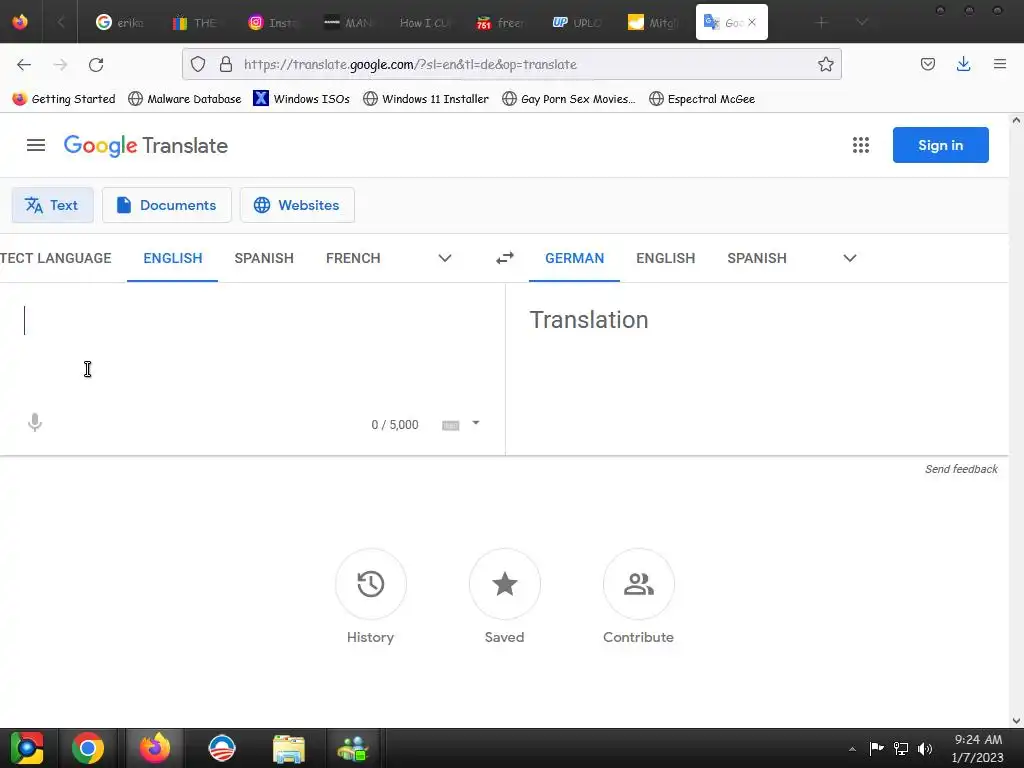Select English as source language
Screen dimensions: 1024x768
coord(172,258)
